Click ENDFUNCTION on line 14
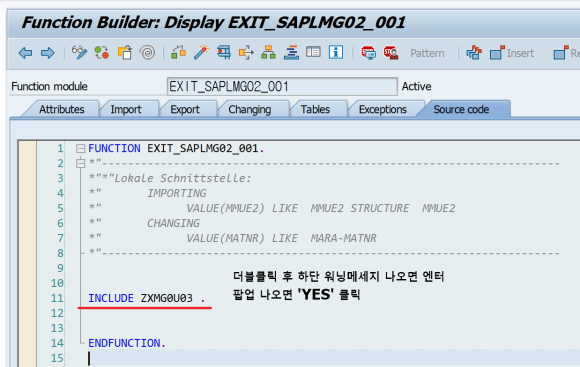 124,343
